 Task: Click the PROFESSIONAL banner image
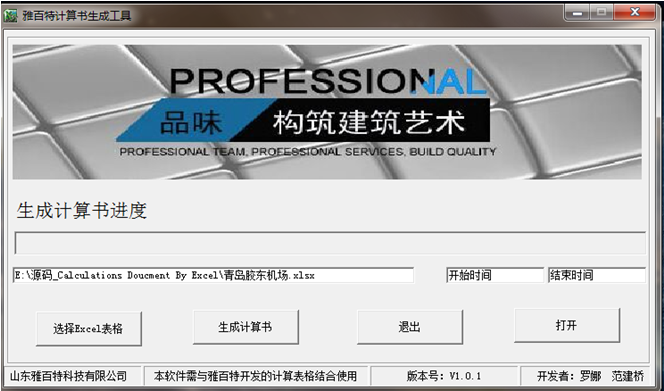coord(327,112)
